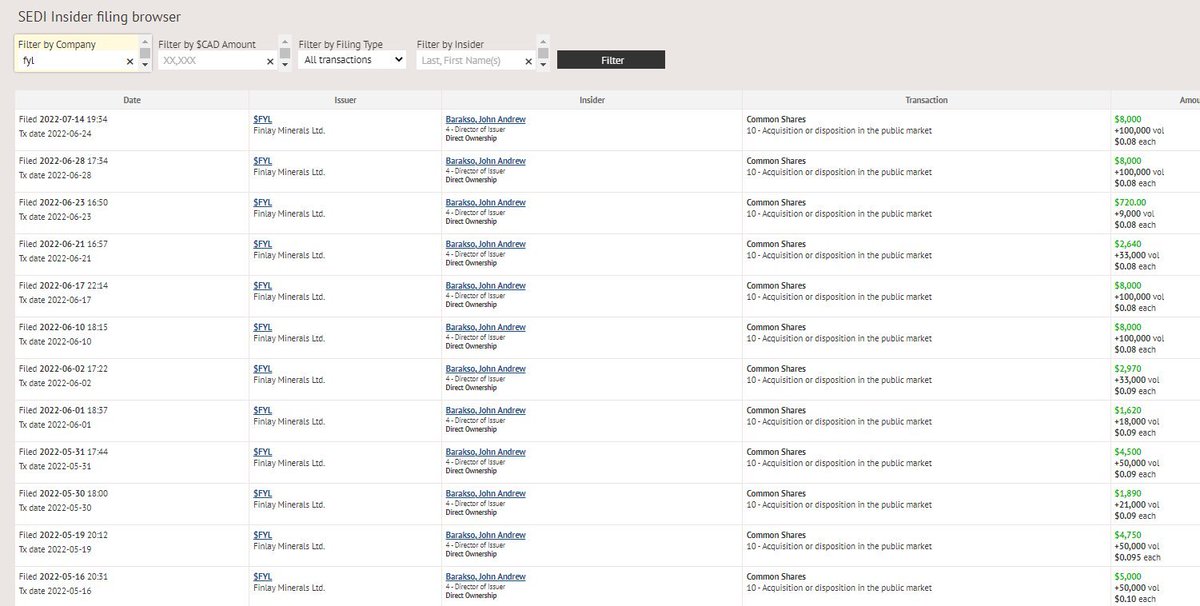Clear the Filter by $CAD Amount field
The image size is (1200, 606).
(x=270, y=61)
